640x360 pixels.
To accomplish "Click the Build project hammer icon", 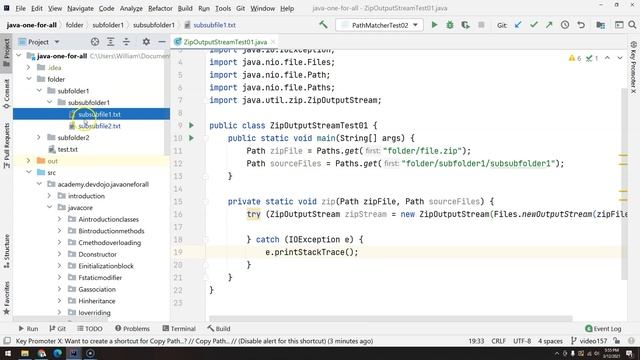I will tap(323, 25).
